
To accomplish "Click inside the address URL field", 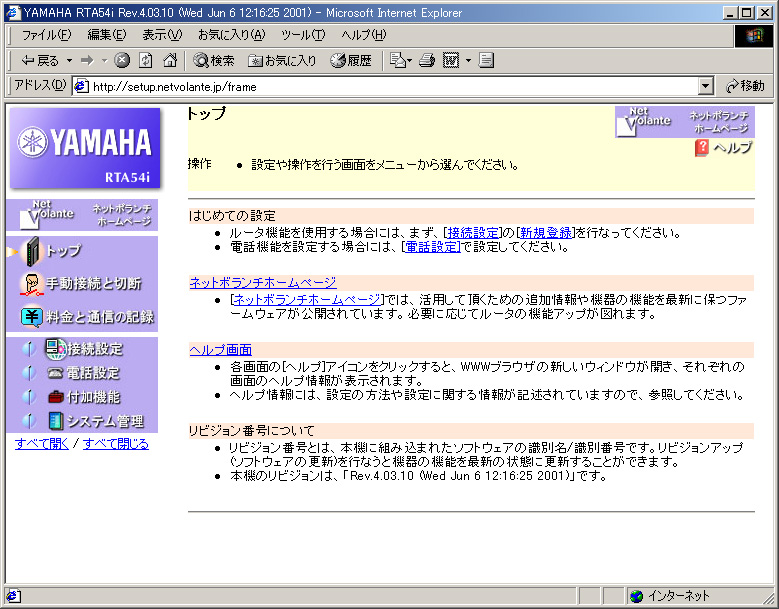I will point(390,87).
